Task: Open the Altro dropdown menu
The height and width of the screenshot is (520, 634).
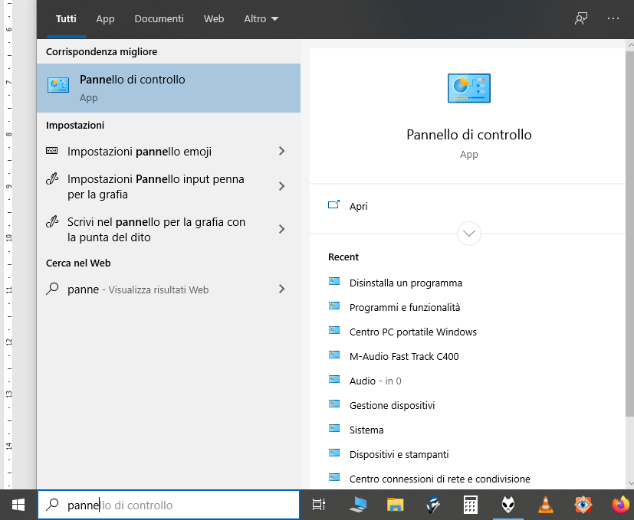Action: [261, 19]
